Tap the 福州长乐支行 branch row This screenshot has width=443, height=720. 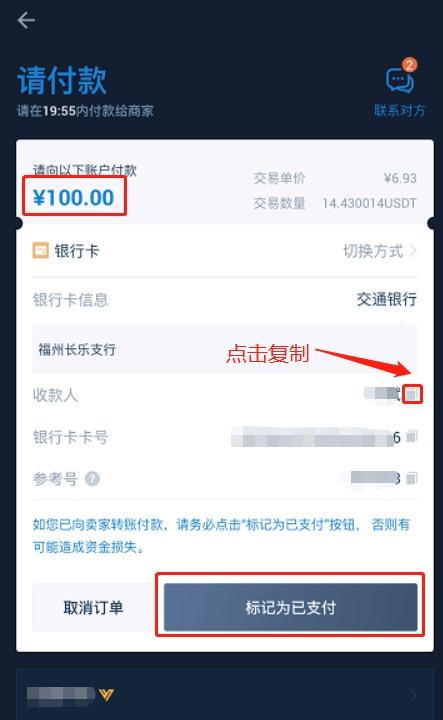(224, 349)
